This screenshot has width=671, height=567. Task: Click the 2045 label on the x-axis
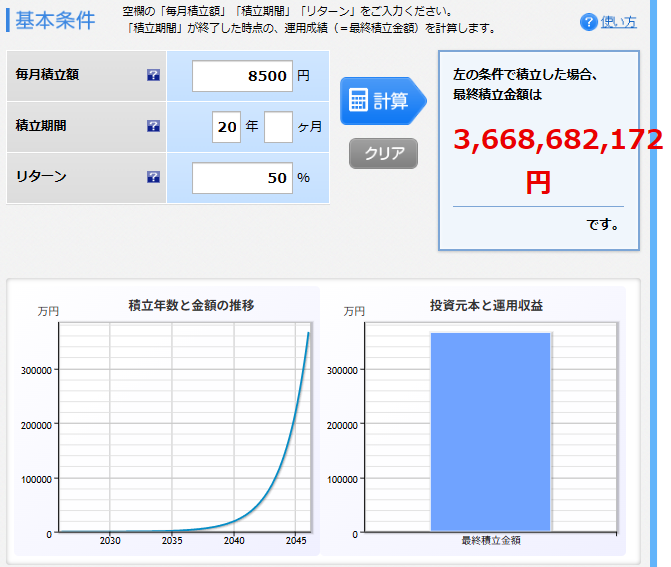[x=296, y=541]
